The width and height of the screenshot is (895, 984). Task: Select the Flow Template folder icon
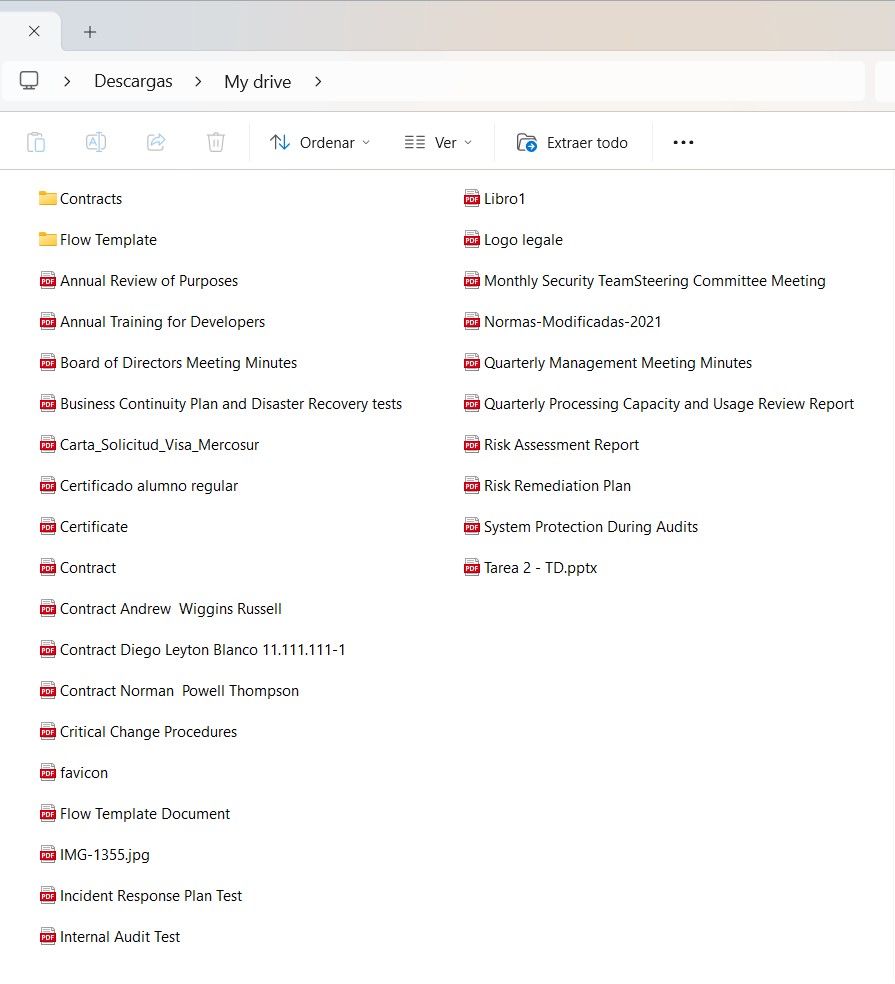click(x=48, y=239)
